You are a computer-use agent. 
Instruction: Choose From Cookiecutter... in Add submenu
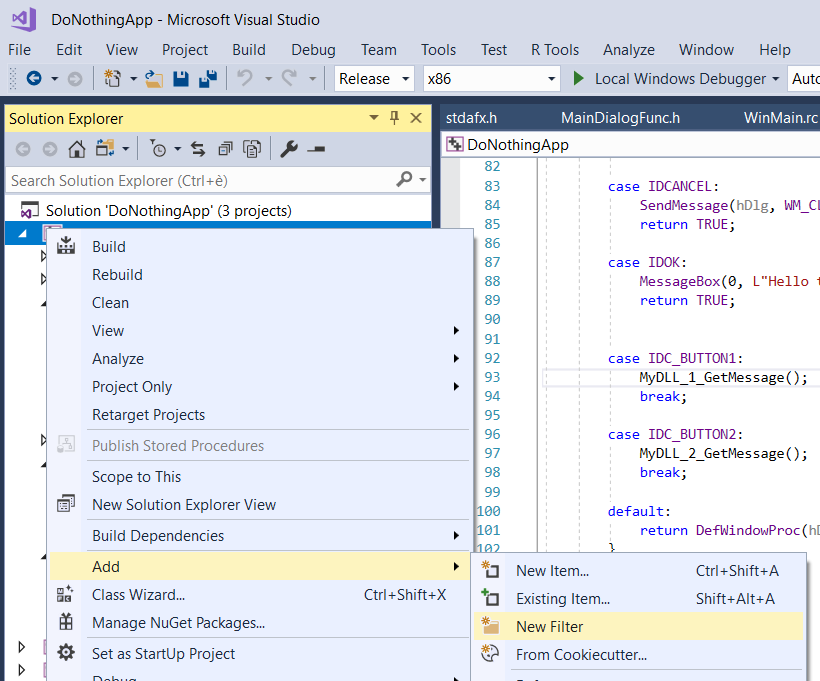click(639, 655)
